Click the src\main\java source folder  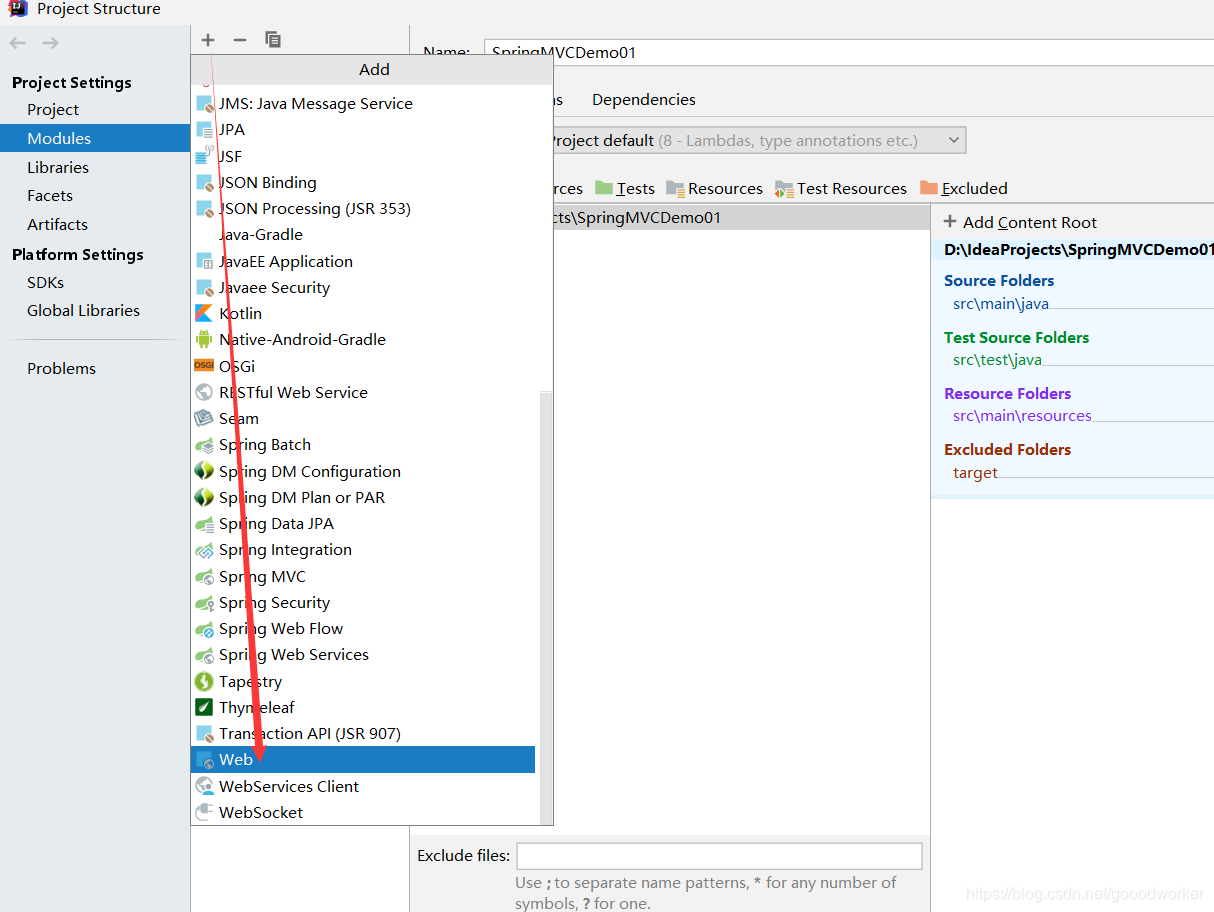pyautogui.click(x=1000, y=303)
